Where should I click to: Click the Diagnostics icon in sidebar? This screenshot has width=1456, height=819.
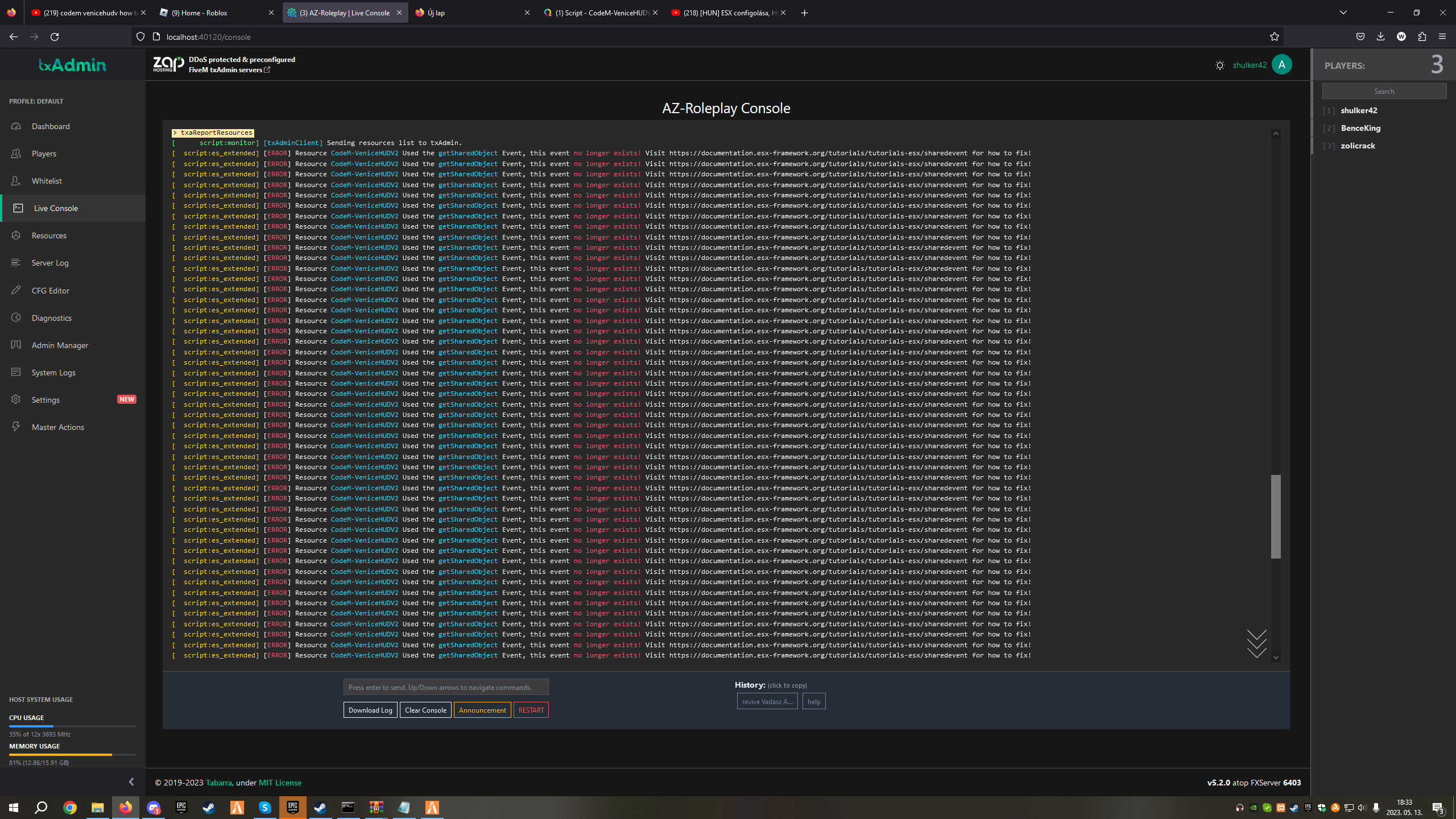(16, 317)
